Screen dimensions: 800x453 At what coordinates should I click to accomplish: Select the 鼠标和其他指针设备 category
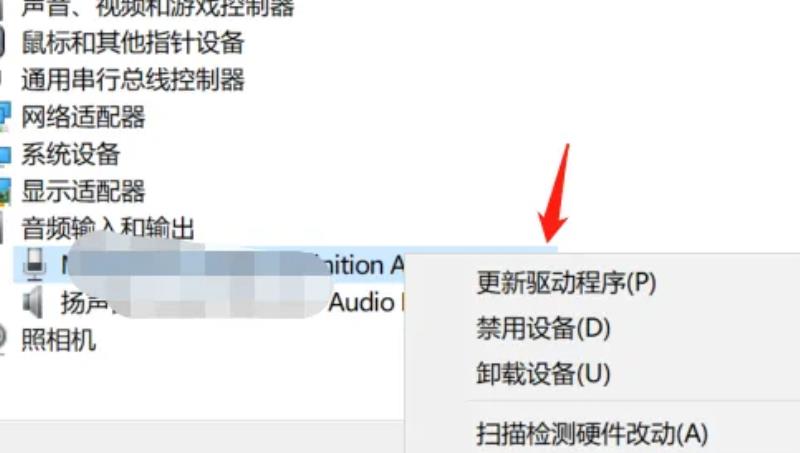pyautogui.click(x=133, y=42)
